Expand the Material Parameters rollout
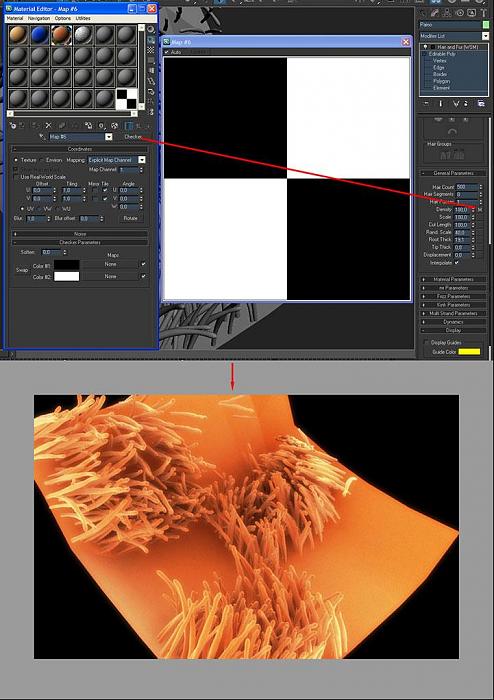Image resolution: width=494 pixels, height=700 pixels. 453,279
